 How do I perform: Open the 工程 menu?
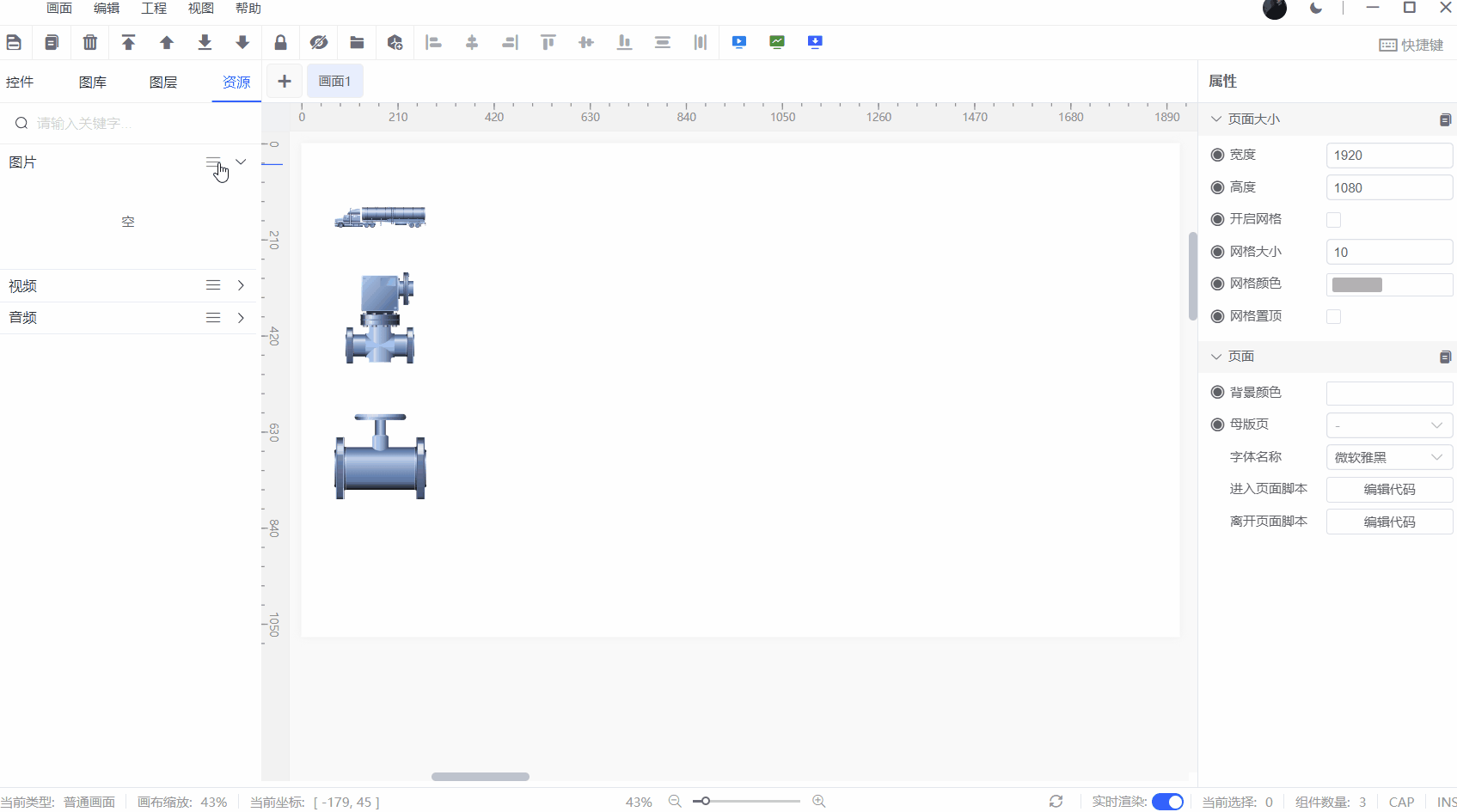coord(154,9)
